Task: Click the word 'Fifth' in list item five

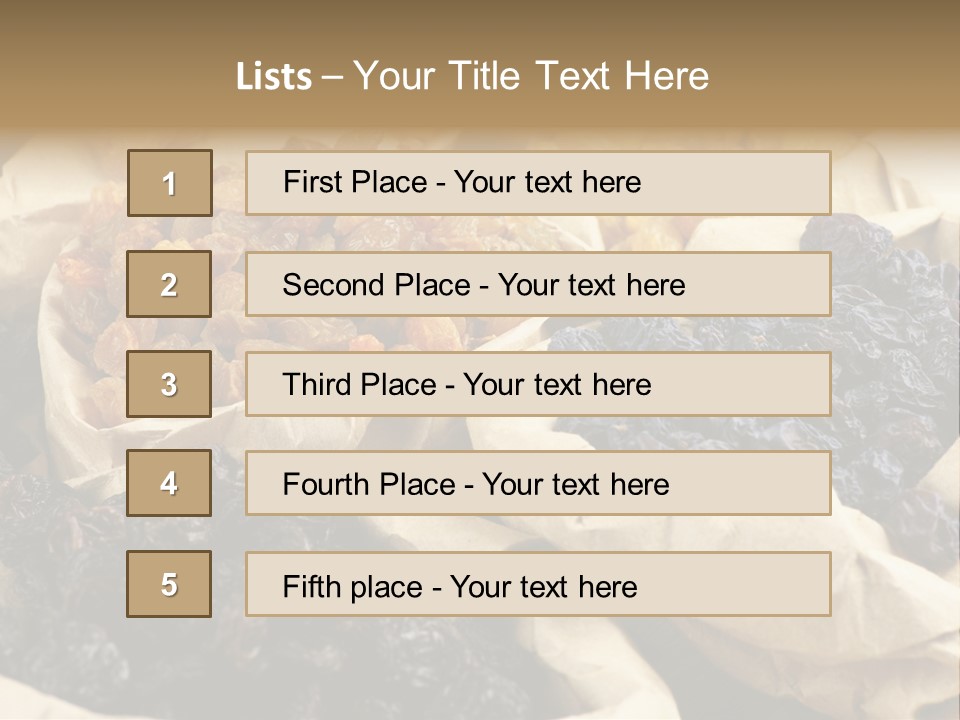Action: click(x=310, y=586)
